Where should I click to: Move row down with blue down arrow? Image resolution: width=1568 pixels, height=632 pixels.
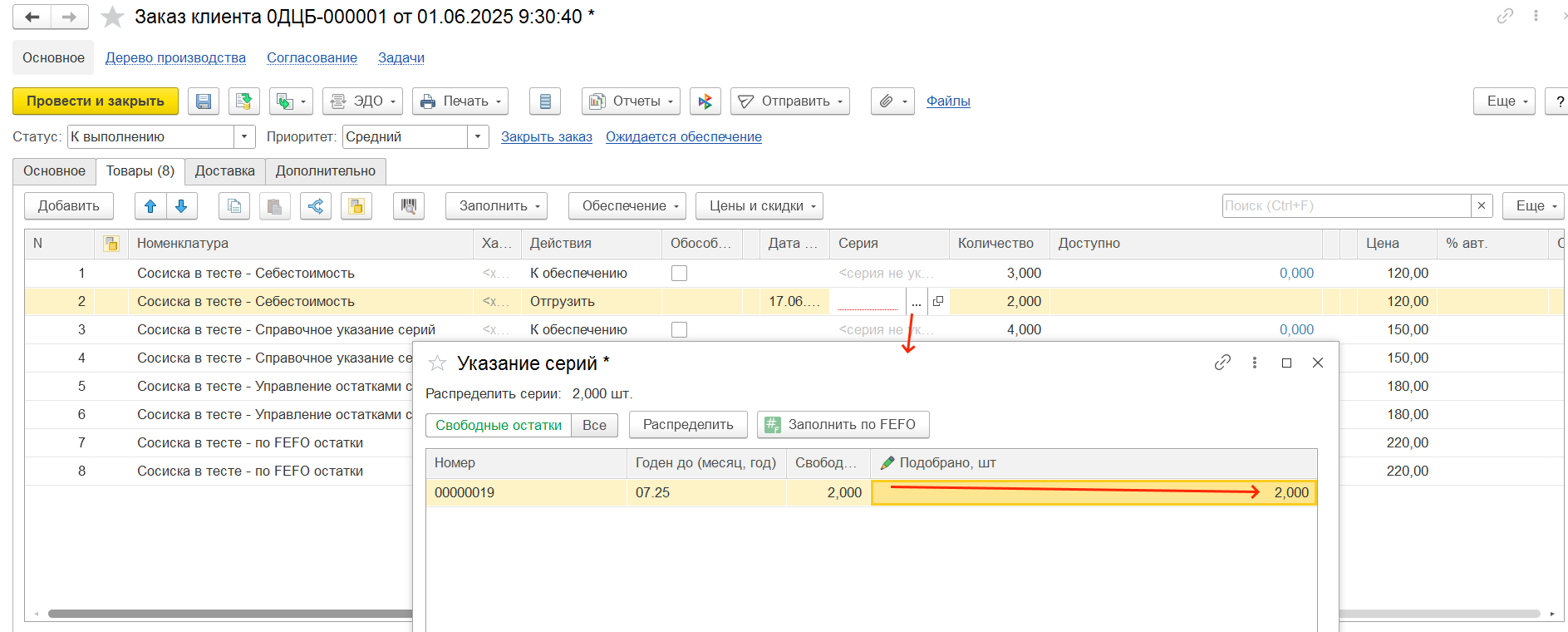tap(181, 206)
